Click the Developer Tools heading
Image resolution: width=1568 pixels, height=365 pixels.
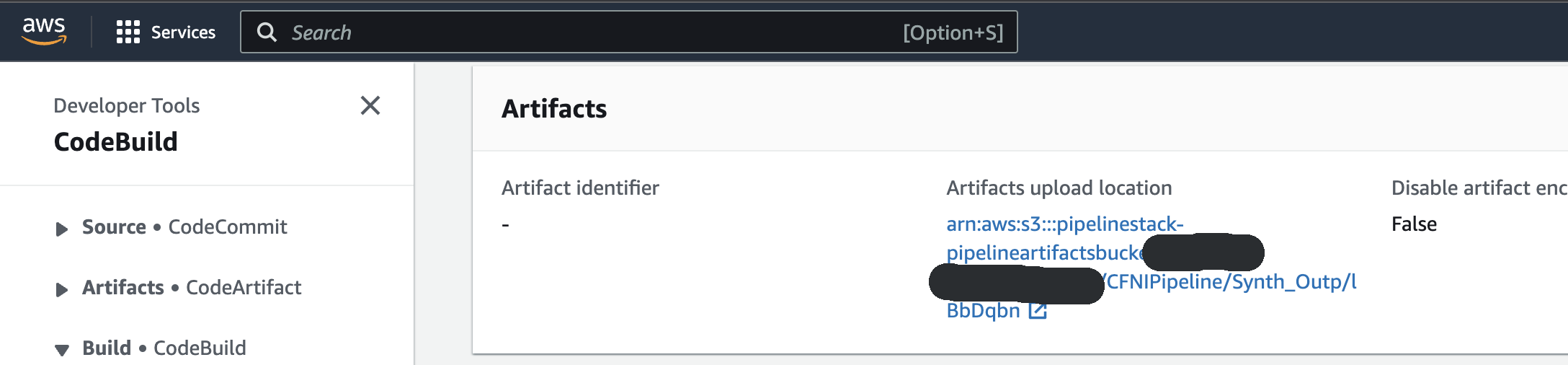[x=127, y=105]
